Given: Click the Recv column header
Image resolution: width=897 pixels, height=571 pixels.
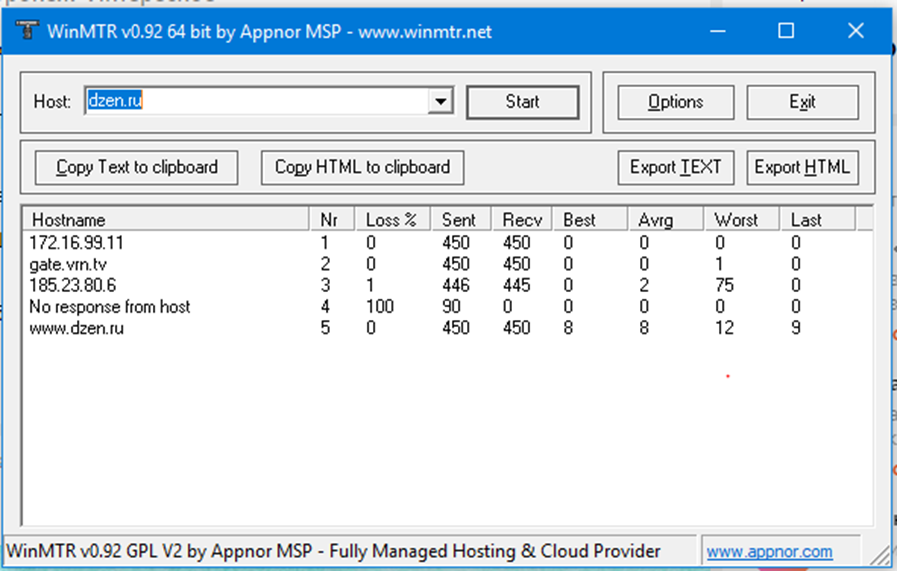Looking at the screenshot, I should click(522, 220).
